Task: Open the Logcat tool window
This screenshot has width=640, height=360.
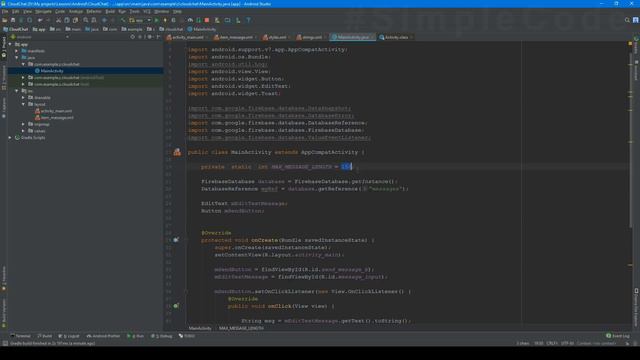Action: (69, 336)
